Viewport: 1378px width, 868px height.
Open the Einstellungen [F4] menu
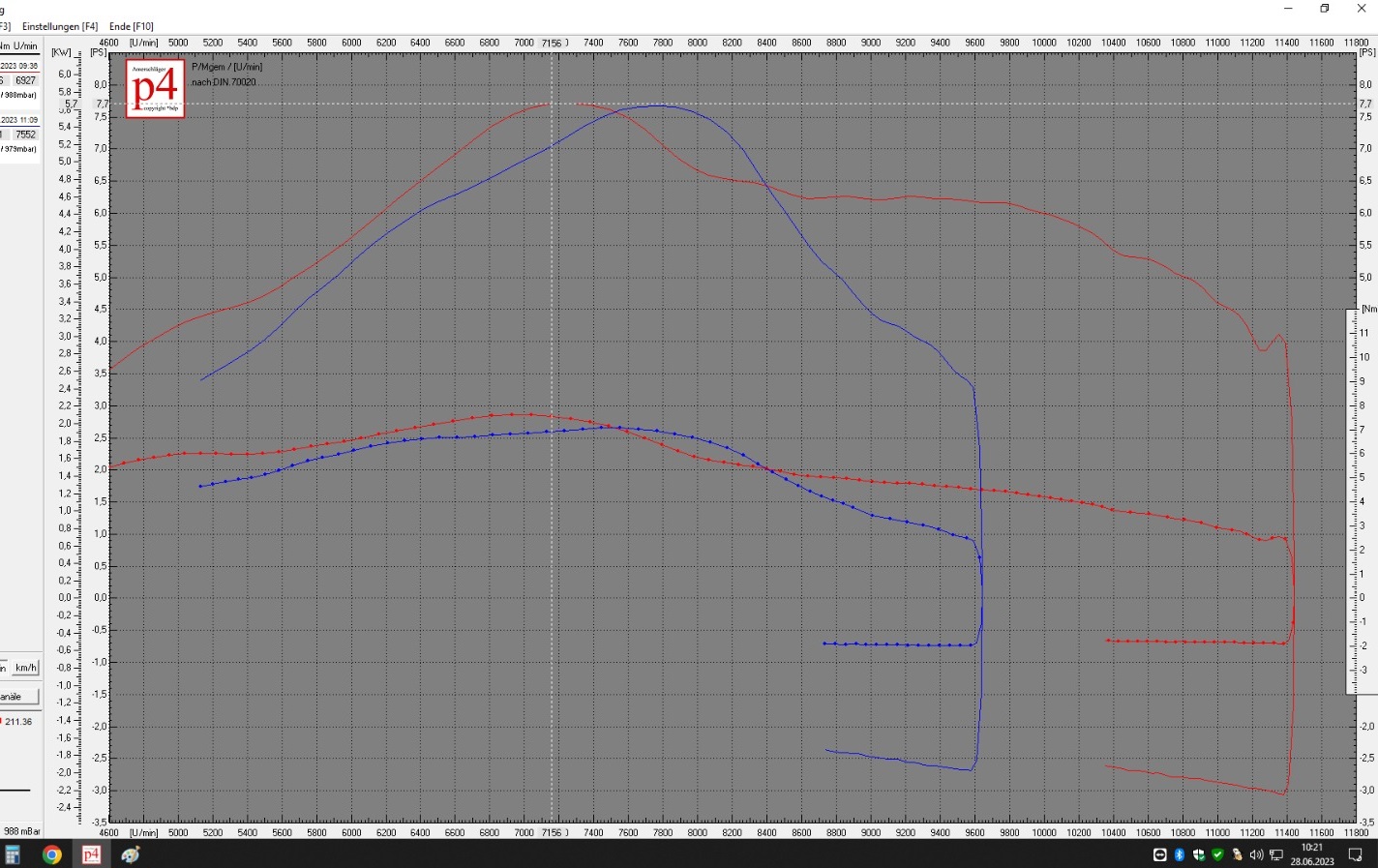pyautogui.click(x=60, y=26)
